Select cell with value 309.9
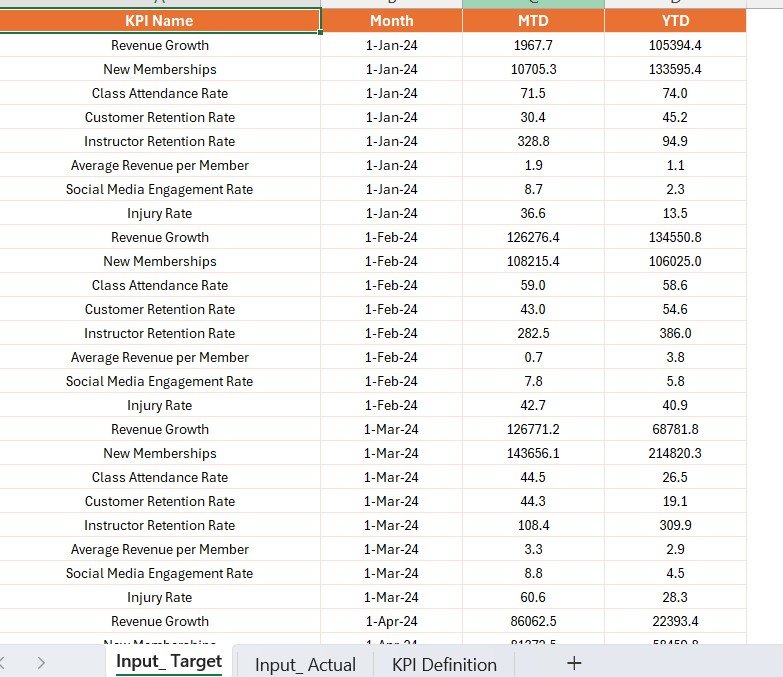The width and height of the screenshot is (783, 677). pyautogui.click(x=675, y=524)
